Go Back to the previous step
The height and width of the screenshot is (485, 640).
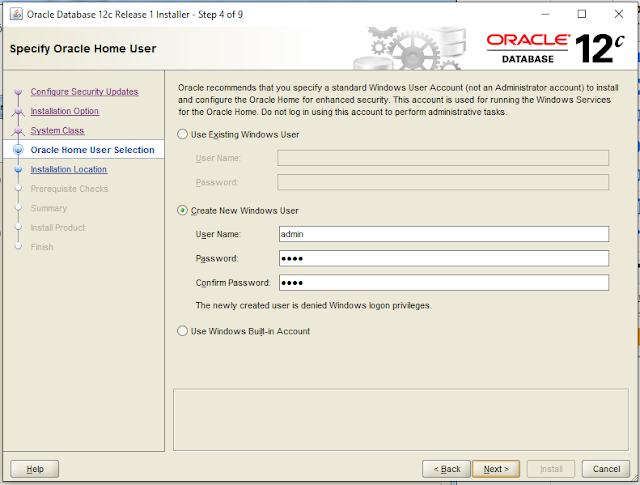click(x=447, y=469)
